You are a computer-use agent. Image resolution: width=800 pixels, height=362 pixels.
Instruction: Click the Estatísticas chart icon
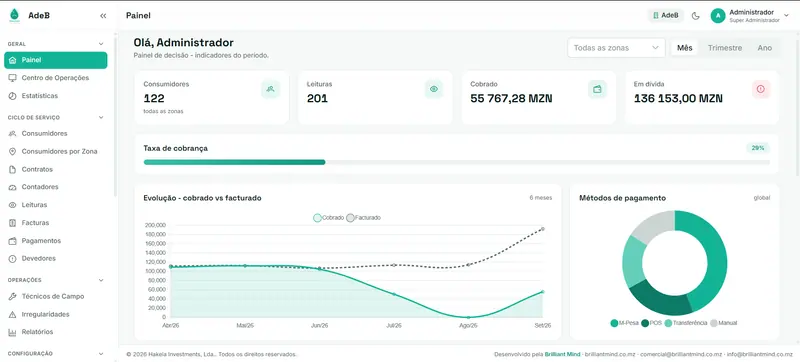(13, 96)
